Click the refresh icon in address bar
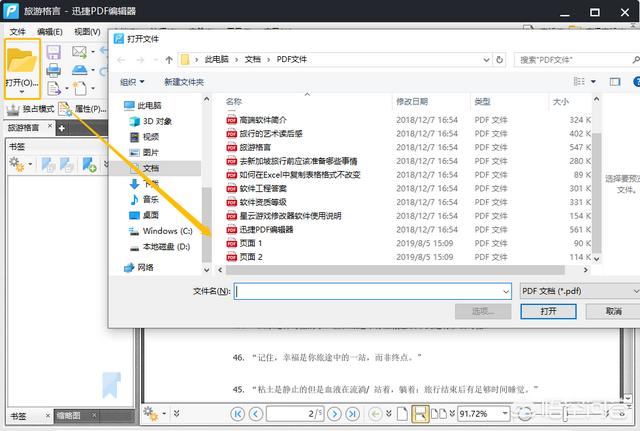The height and width of the screenshot is (431, 640). [500, 60]
